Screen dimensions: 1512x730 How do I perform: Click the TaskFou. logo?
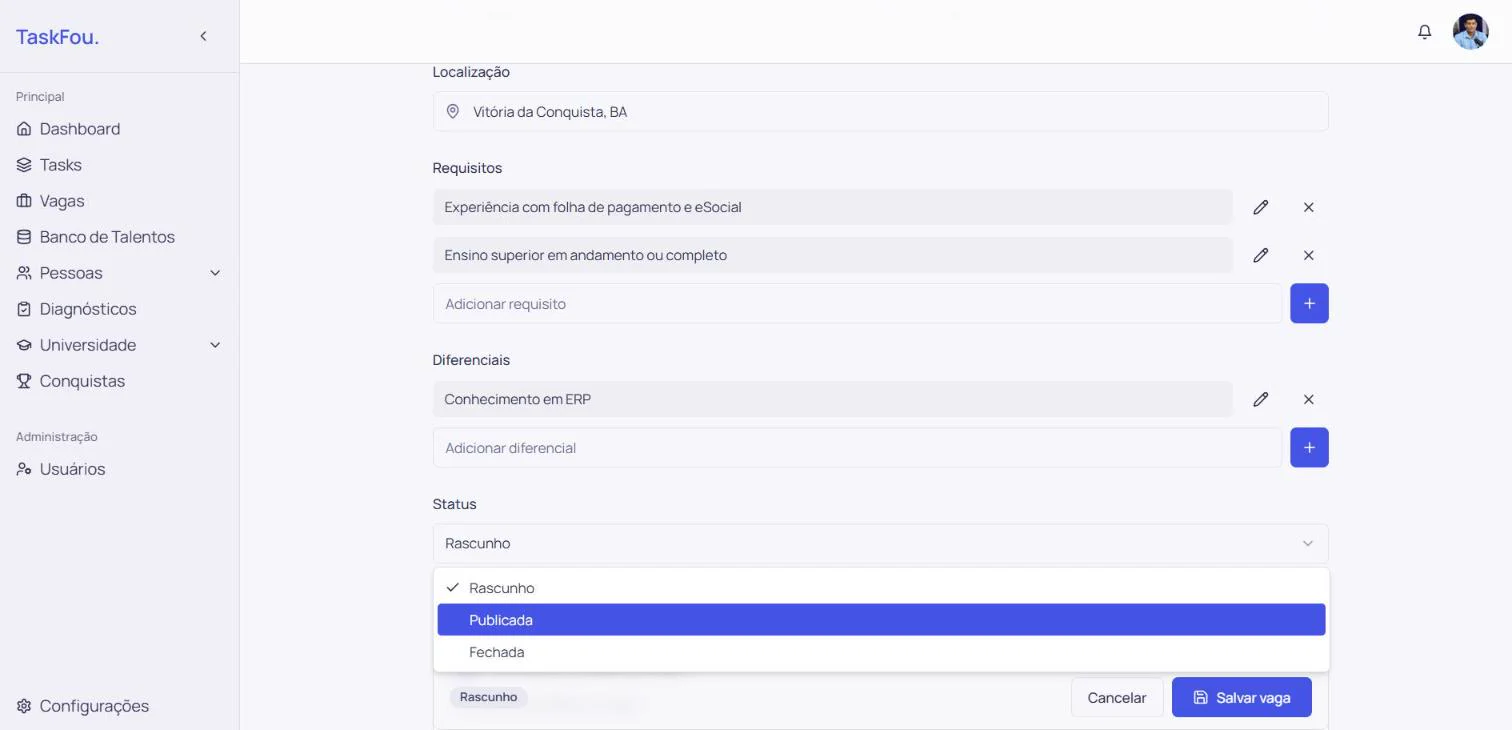[57, 37]
